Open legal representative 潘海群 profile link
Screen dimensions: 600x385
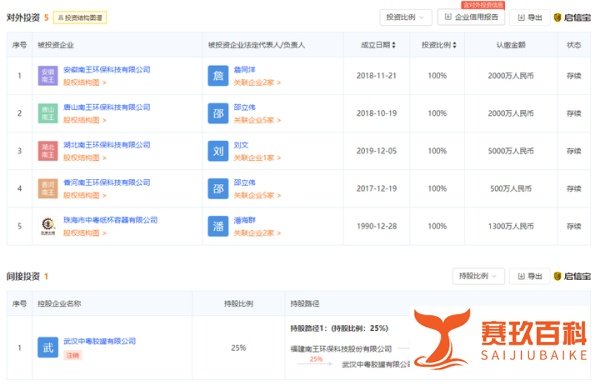pyautogui.click(x=245, y=220)
